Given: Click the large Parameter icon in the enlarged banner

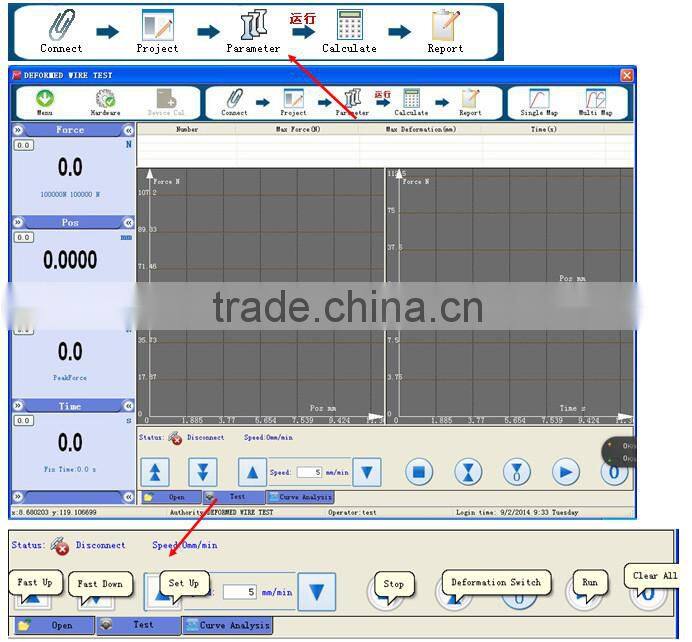Looking at the screenshot, I should pyautogui.click(x=254, y=25).
